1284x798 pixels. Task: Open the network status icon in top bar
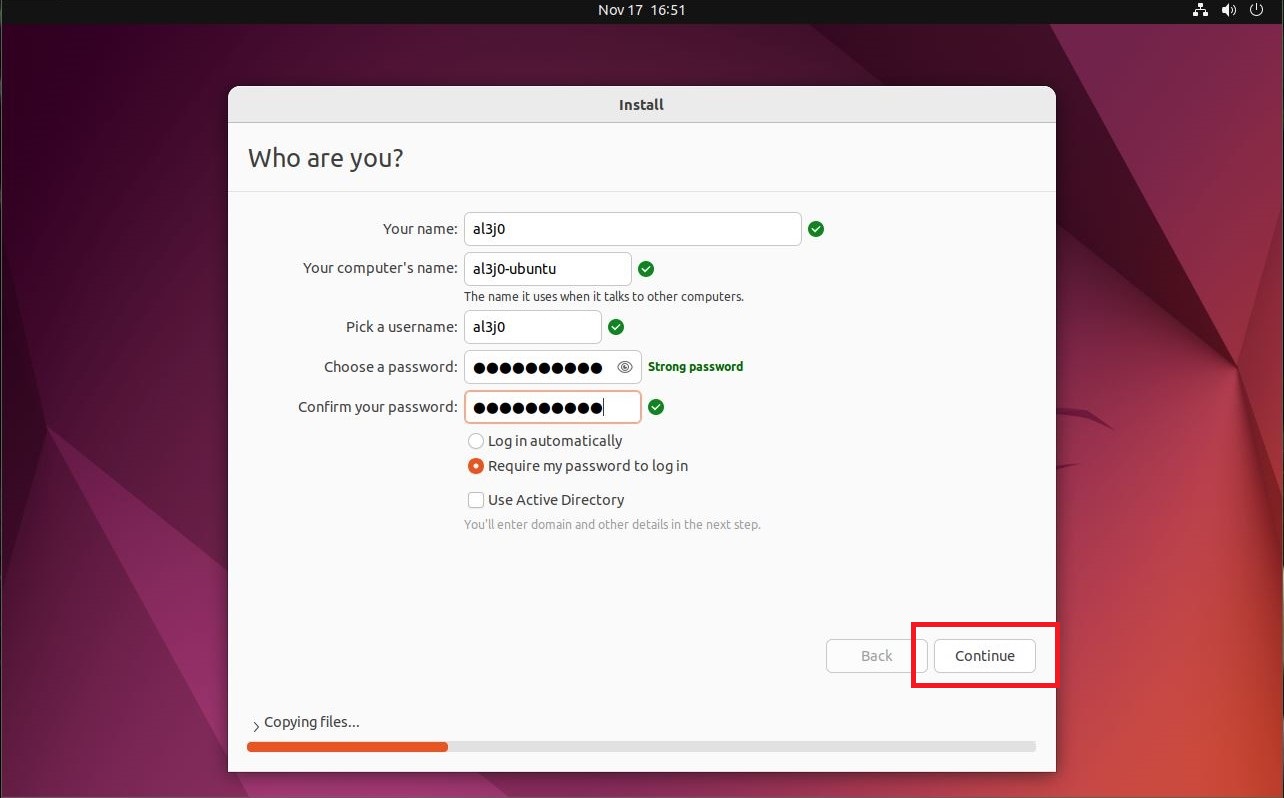point(1201,10)
